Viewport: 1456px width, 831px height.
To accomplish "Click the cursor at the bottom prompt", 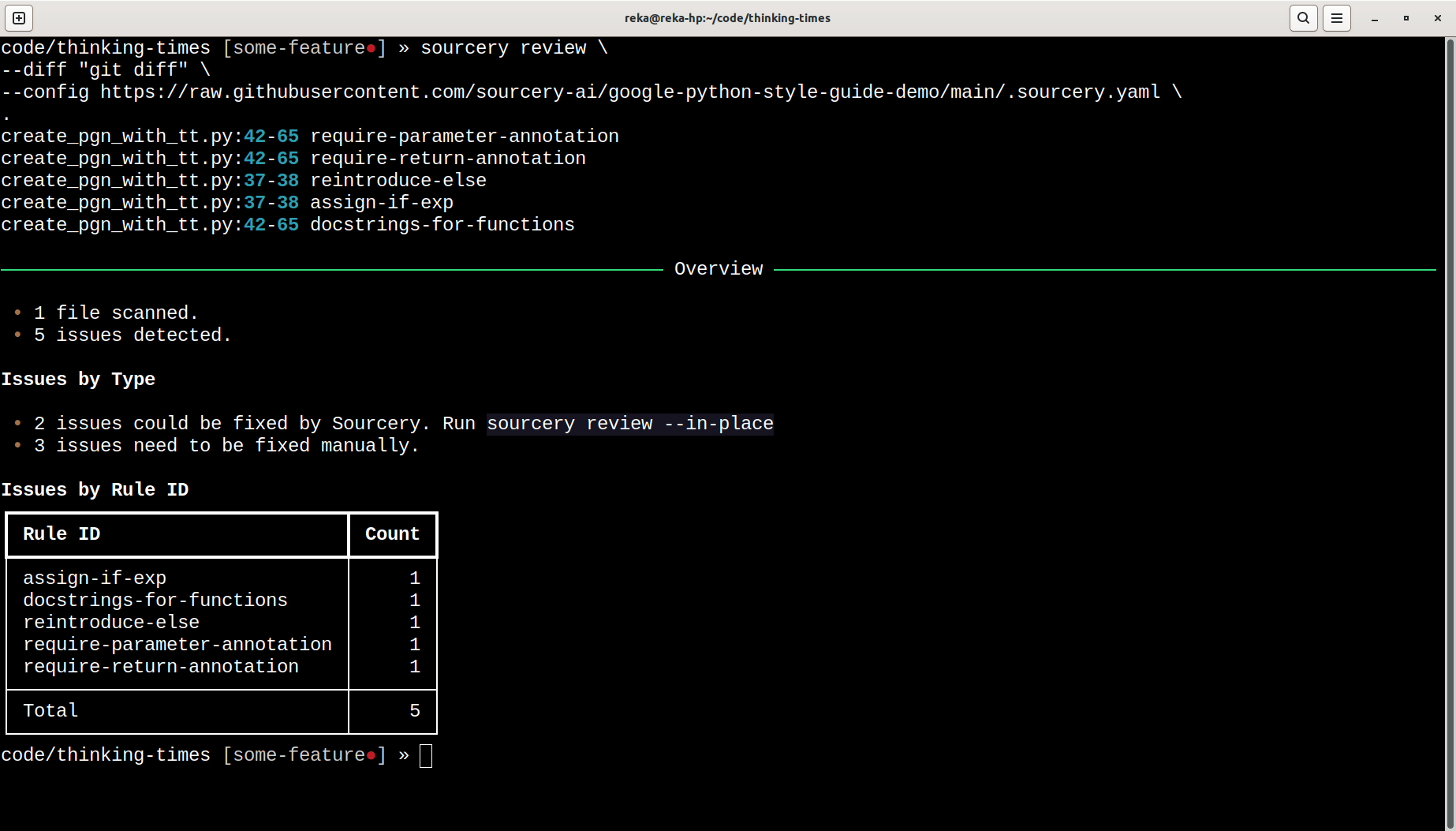I will [x=426, y=756].
